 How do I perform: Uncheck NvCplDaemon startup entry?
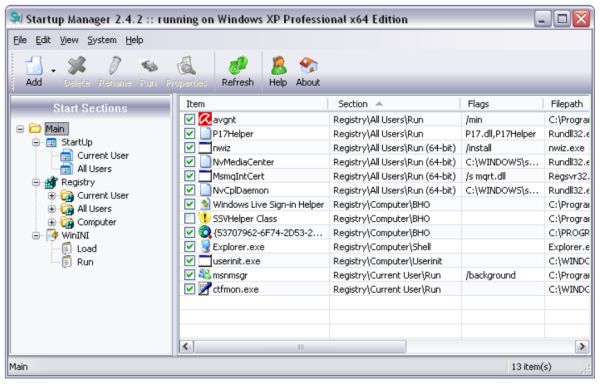pyautogui.click(x=189, y=190)
